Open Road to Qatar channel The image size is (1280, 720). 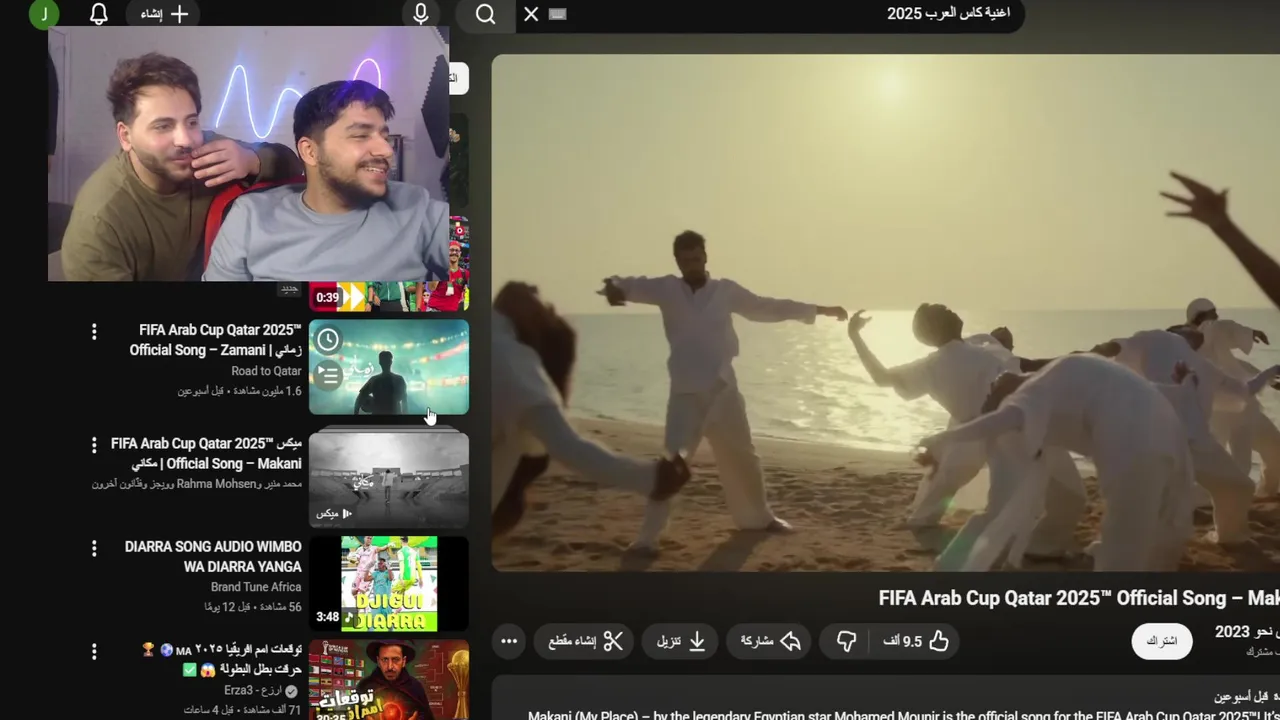pos(266,371)
